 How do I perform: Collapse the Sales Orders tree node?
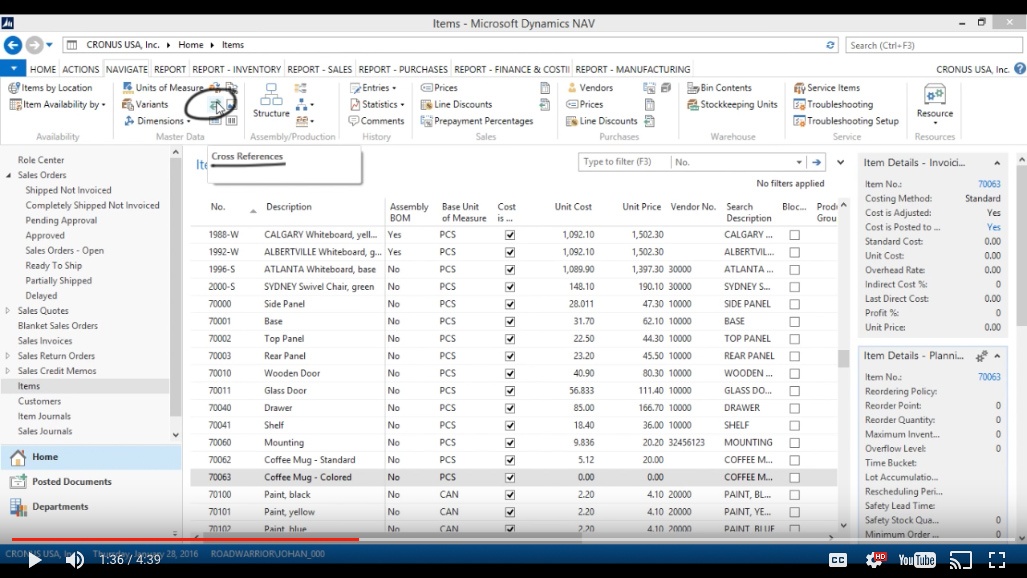point(9,175)
